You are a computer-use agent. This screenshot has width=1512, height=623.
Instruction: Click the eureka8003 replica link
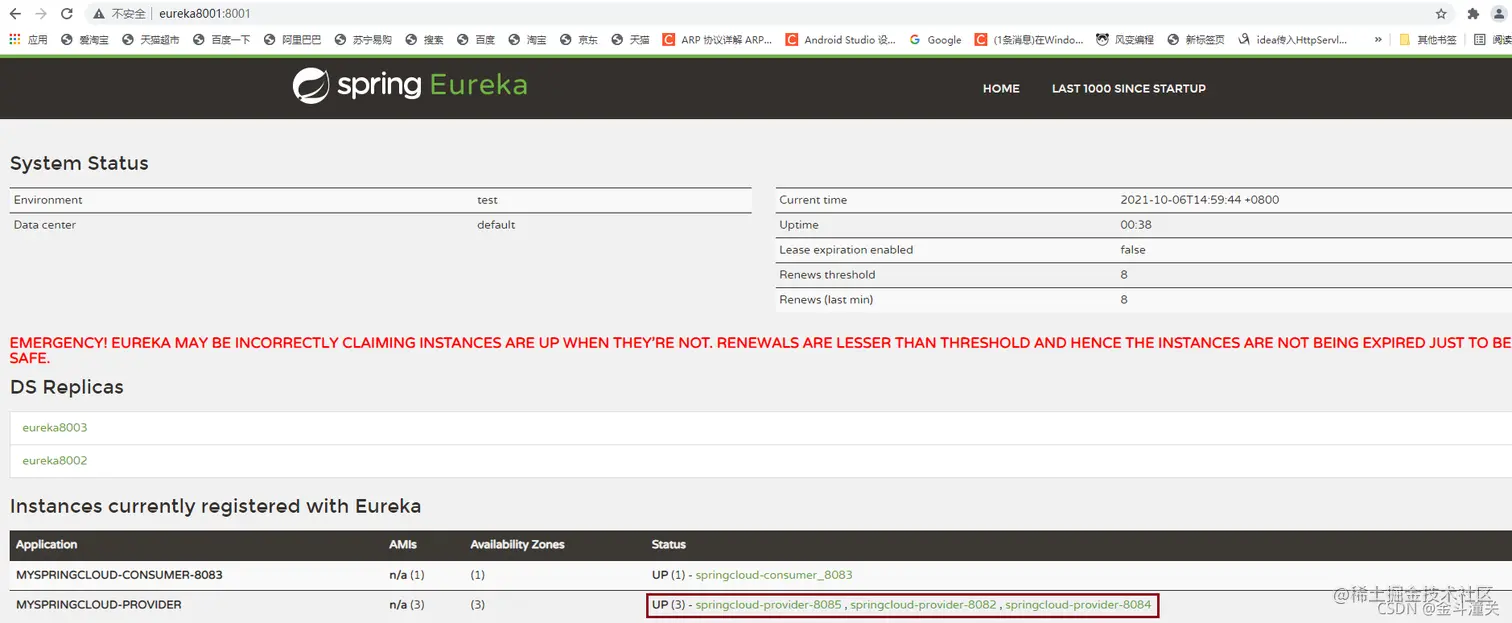(x=55, y=428)
